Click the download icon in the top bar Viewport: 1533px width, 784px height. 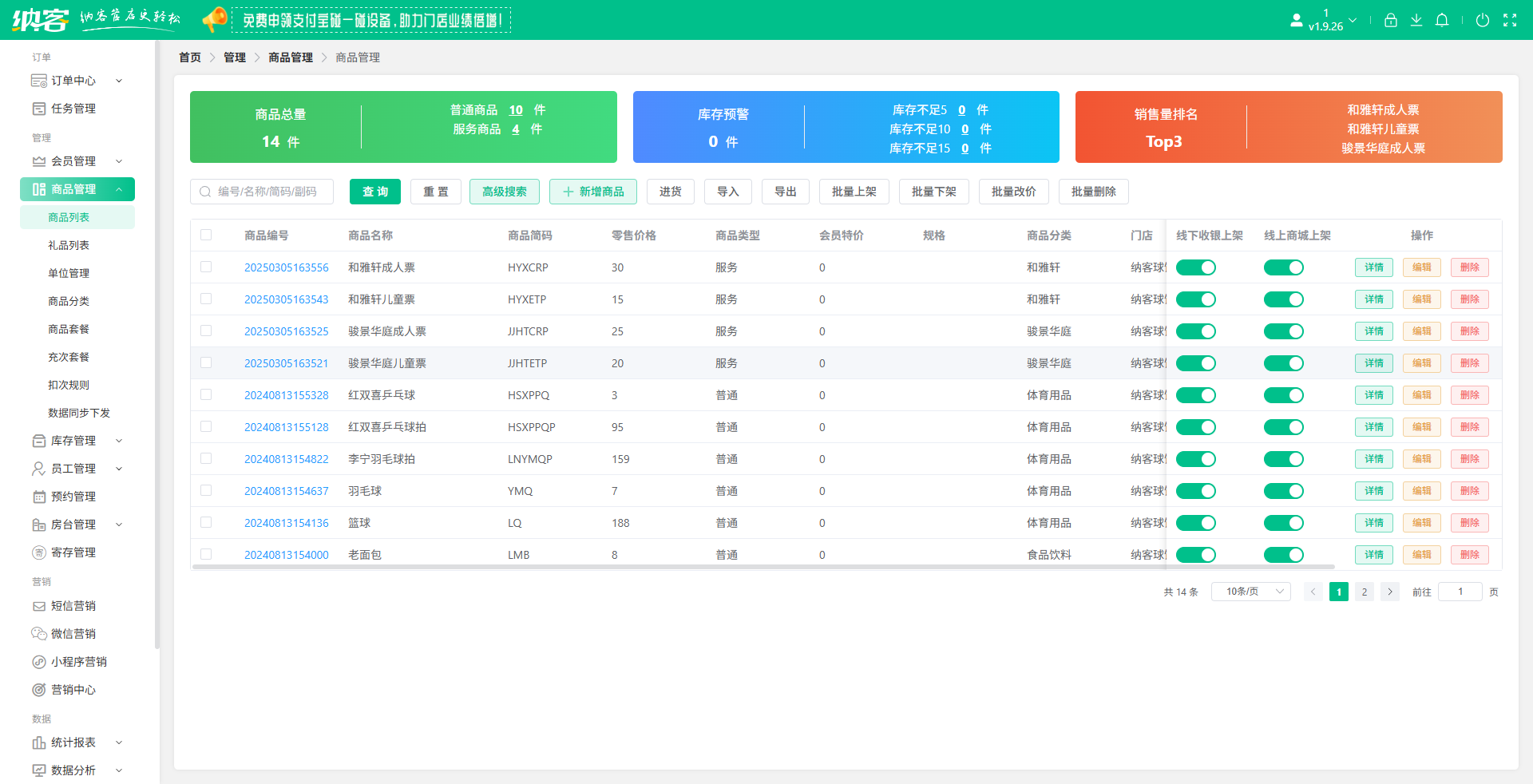click(1416, 21)
